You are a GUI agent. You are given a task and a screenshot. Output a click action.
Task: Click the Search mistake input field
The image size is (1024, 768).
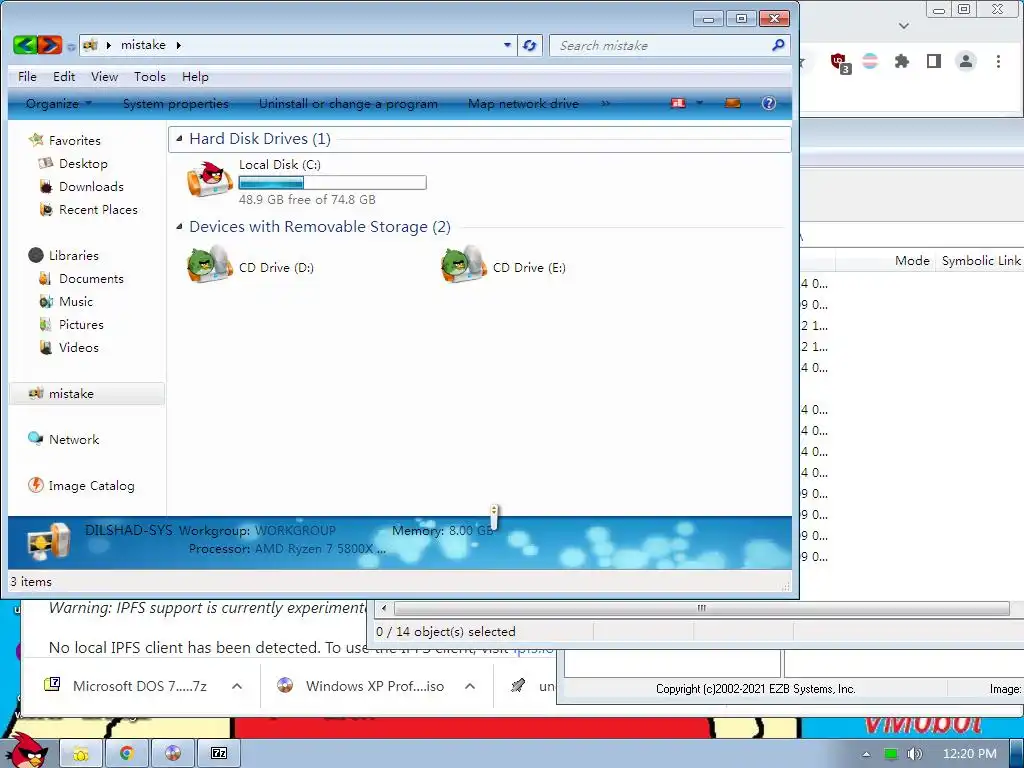[660, 45]
